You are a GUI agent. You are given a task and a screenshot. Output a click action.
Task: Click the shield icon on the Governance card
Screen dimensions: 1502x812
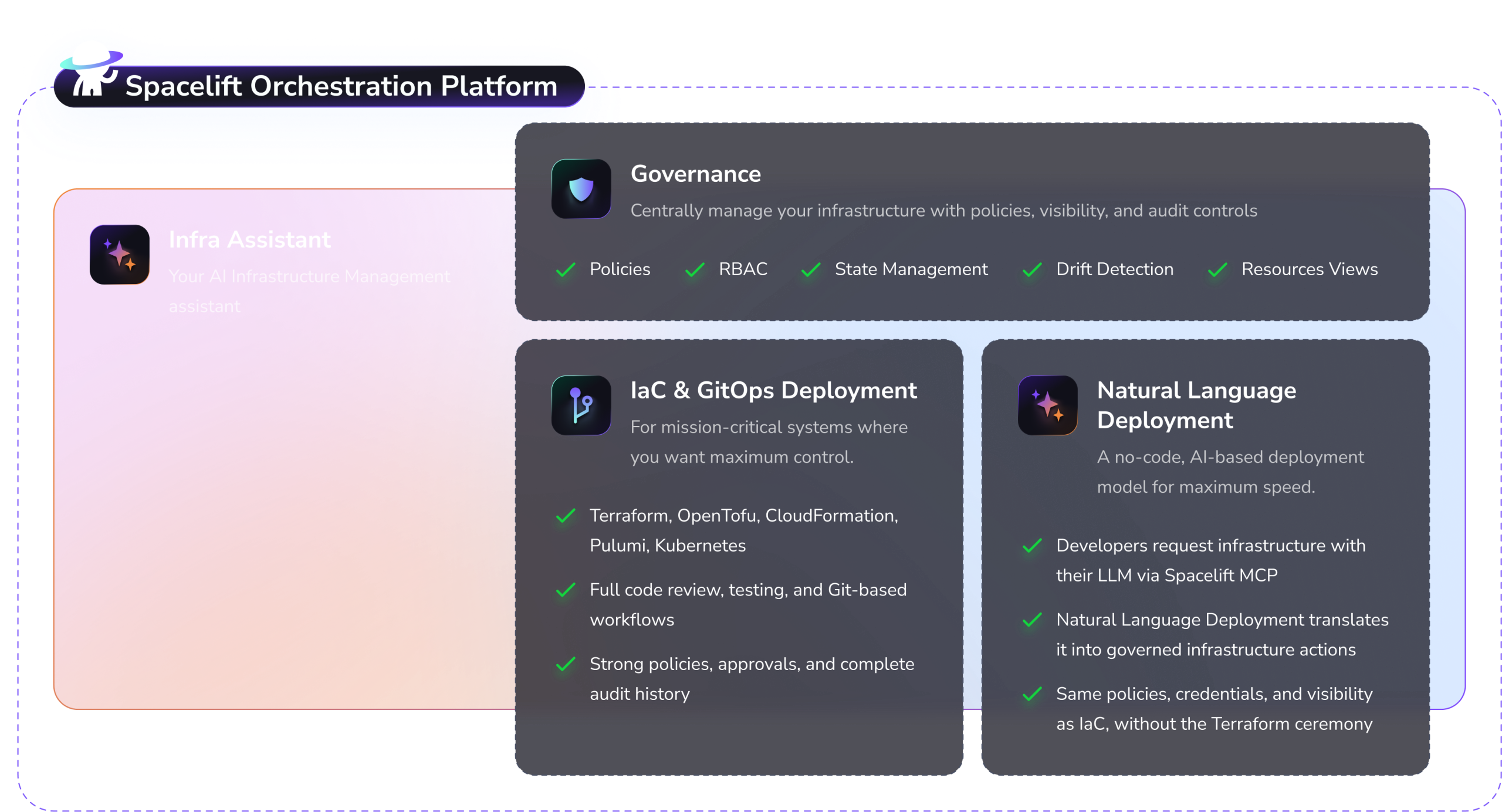point(582,189)
